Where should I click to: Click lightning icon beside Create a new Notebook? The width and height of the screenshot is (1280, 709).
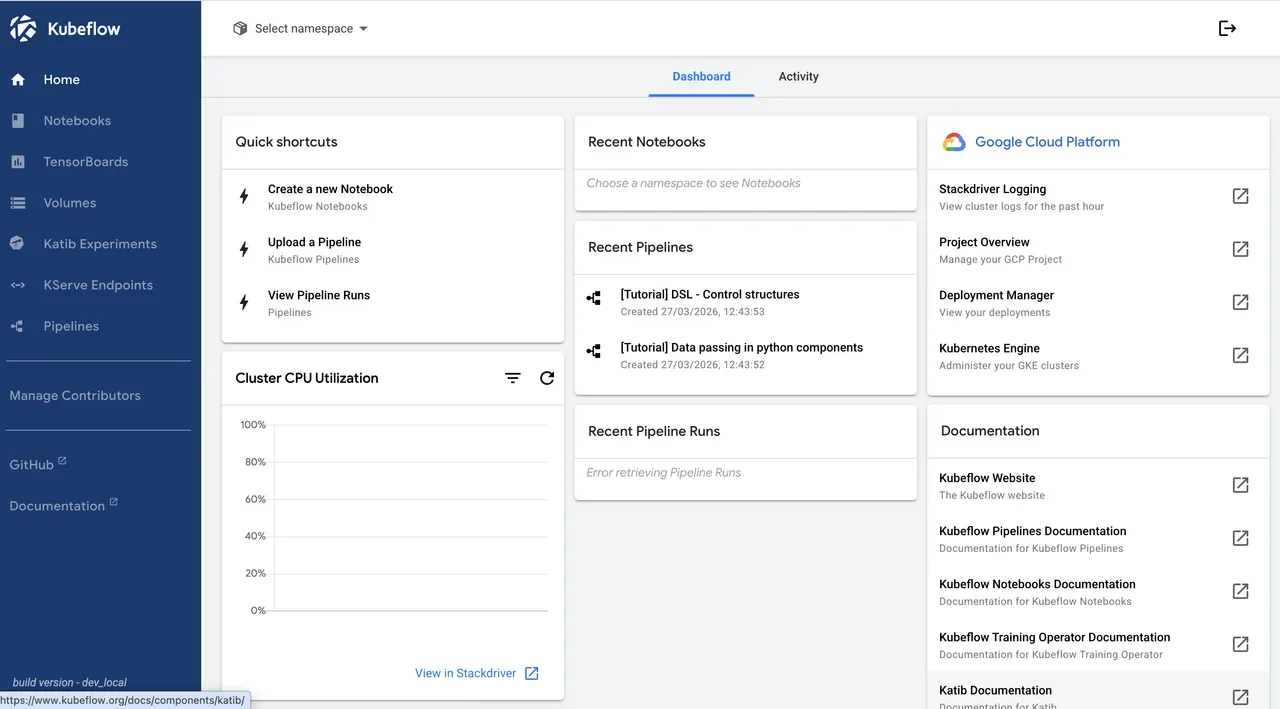(244, 196)
